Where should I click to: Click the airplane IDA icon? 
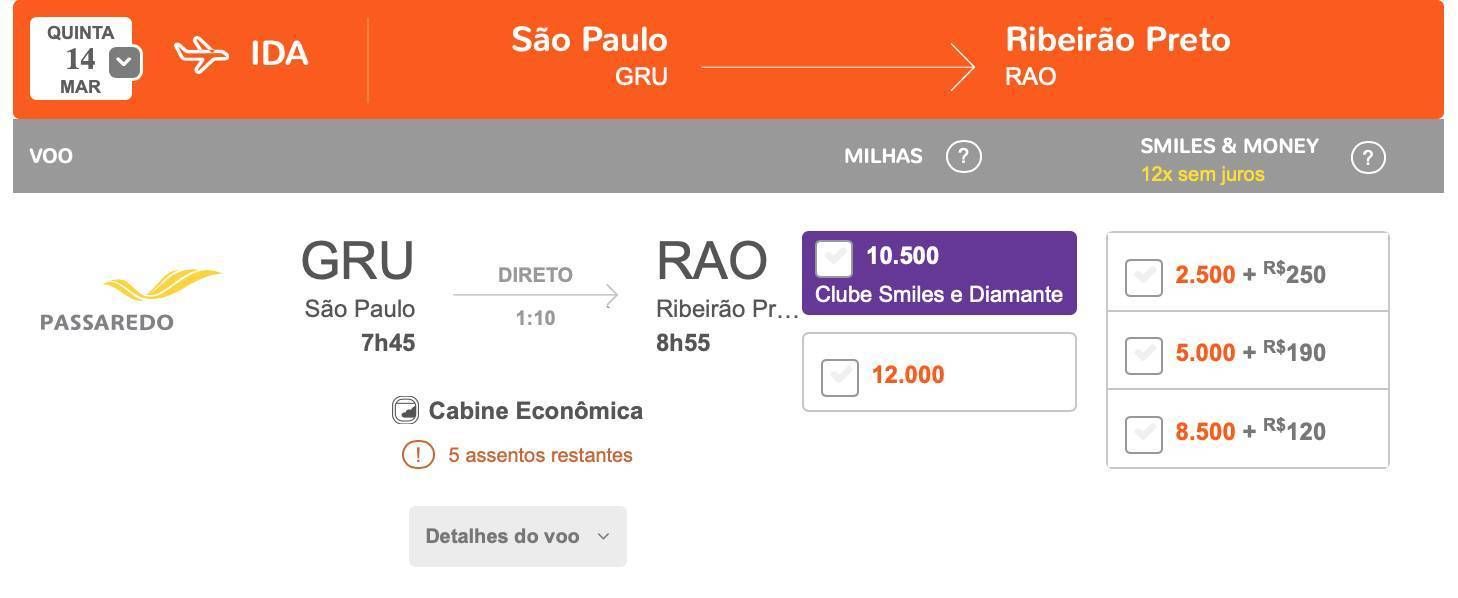tap(202, 55)
